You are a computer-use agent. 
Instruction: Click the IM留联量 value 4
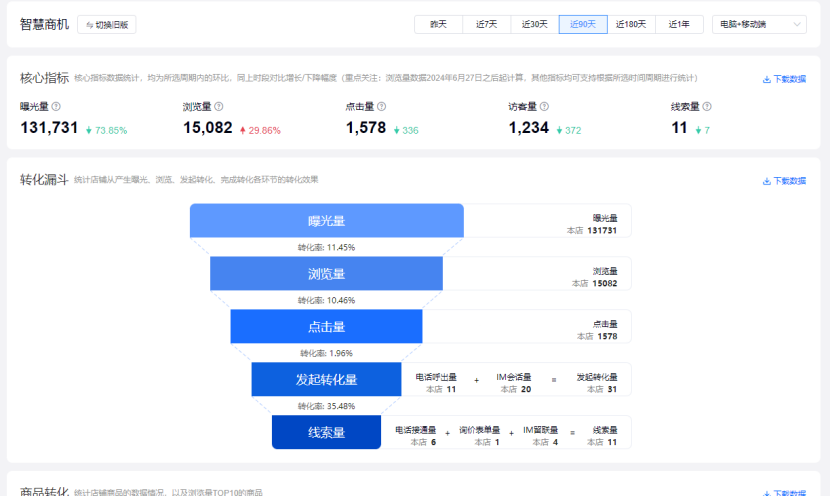coord(555,442)
